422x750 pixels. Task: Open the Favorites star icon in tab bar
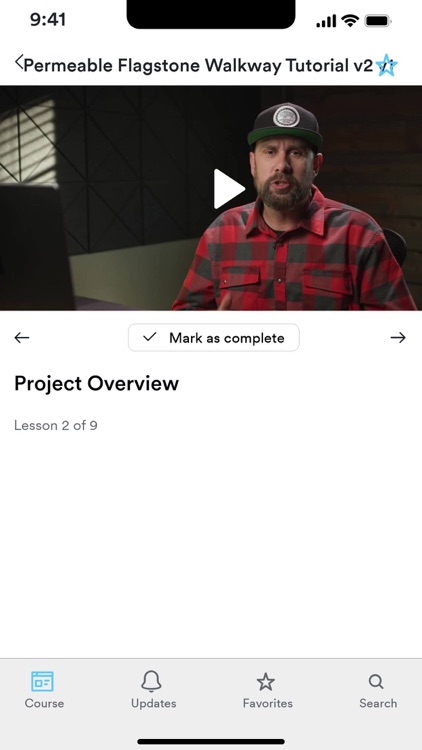pos(266,682)
